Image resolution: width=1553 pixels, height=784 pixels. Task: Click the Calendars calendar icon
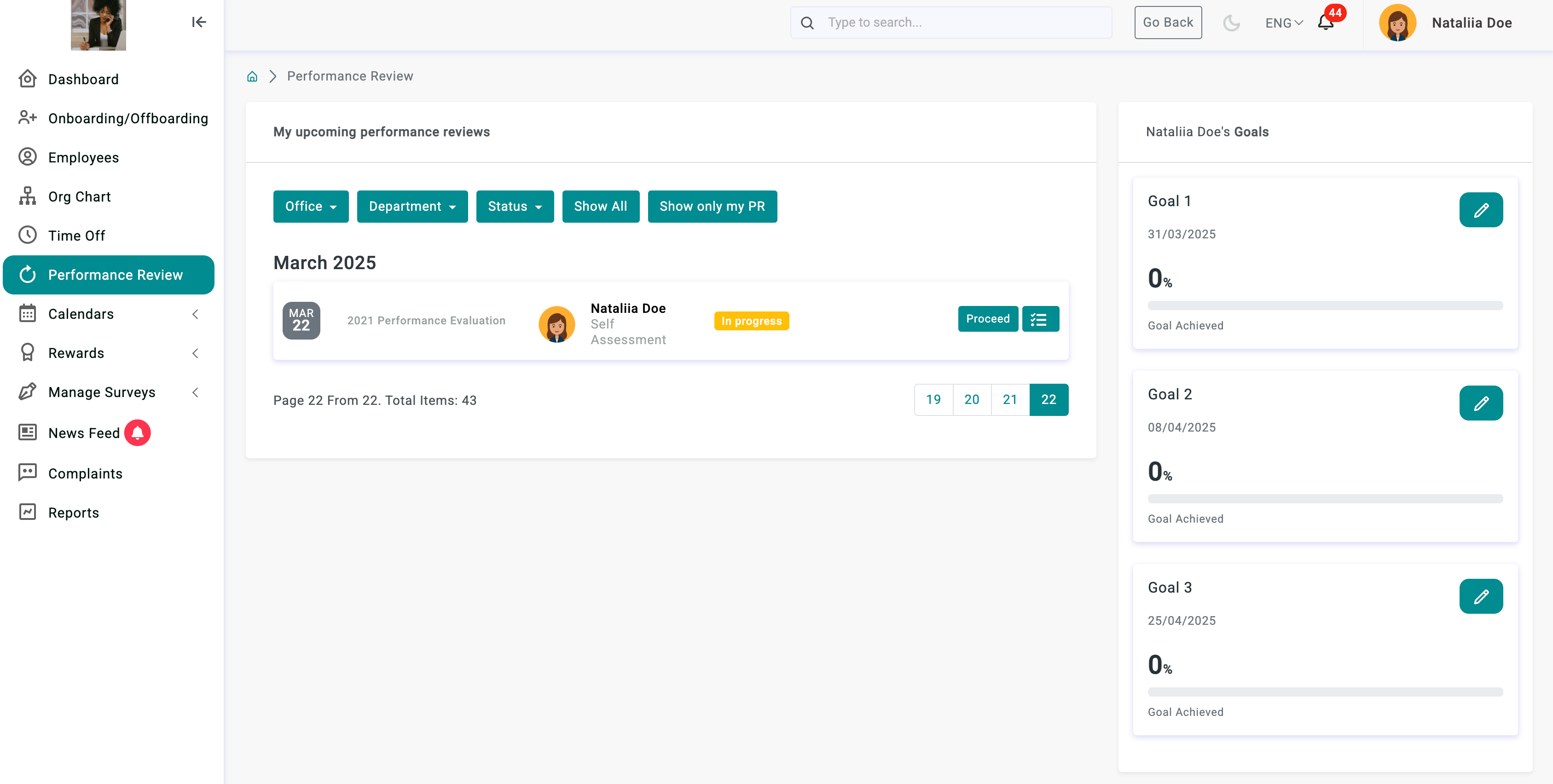click(28, 313)
